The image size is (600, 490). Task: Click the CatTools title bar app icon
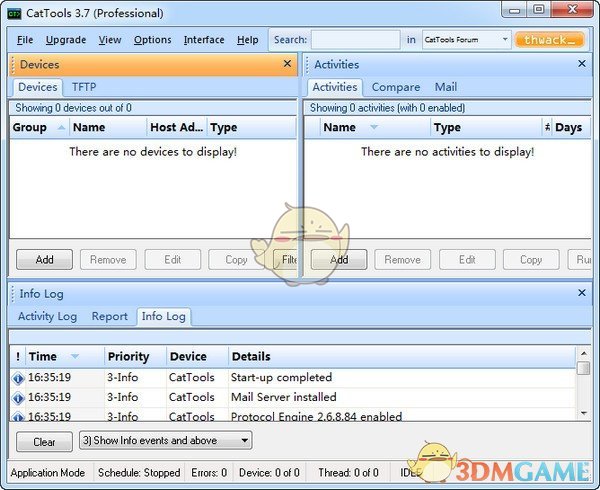pyautogui.click(x=14, y=14)
